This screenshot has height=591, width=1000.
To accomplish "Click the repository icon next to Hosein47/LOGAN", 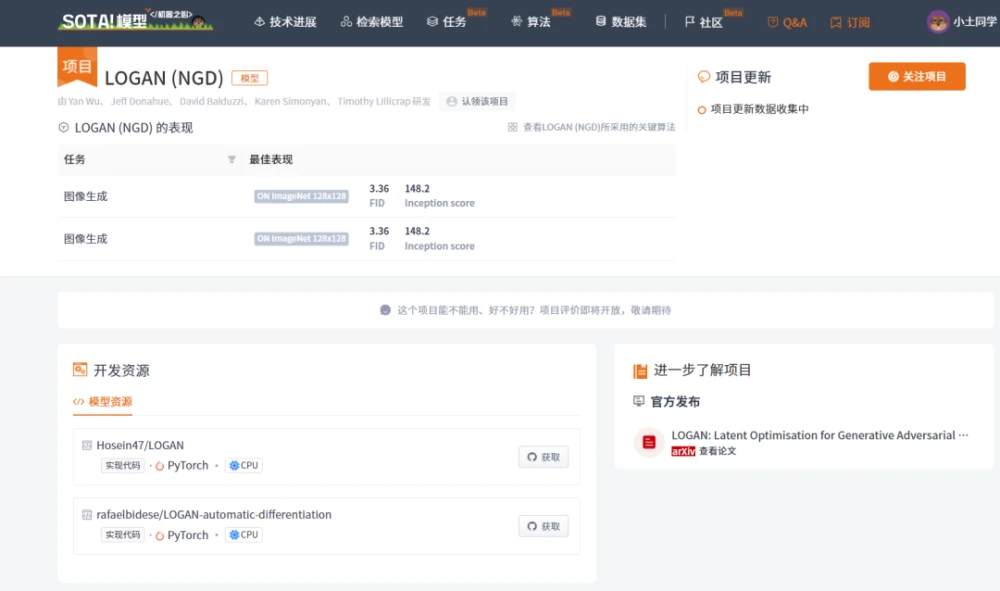I will (87, 445).
